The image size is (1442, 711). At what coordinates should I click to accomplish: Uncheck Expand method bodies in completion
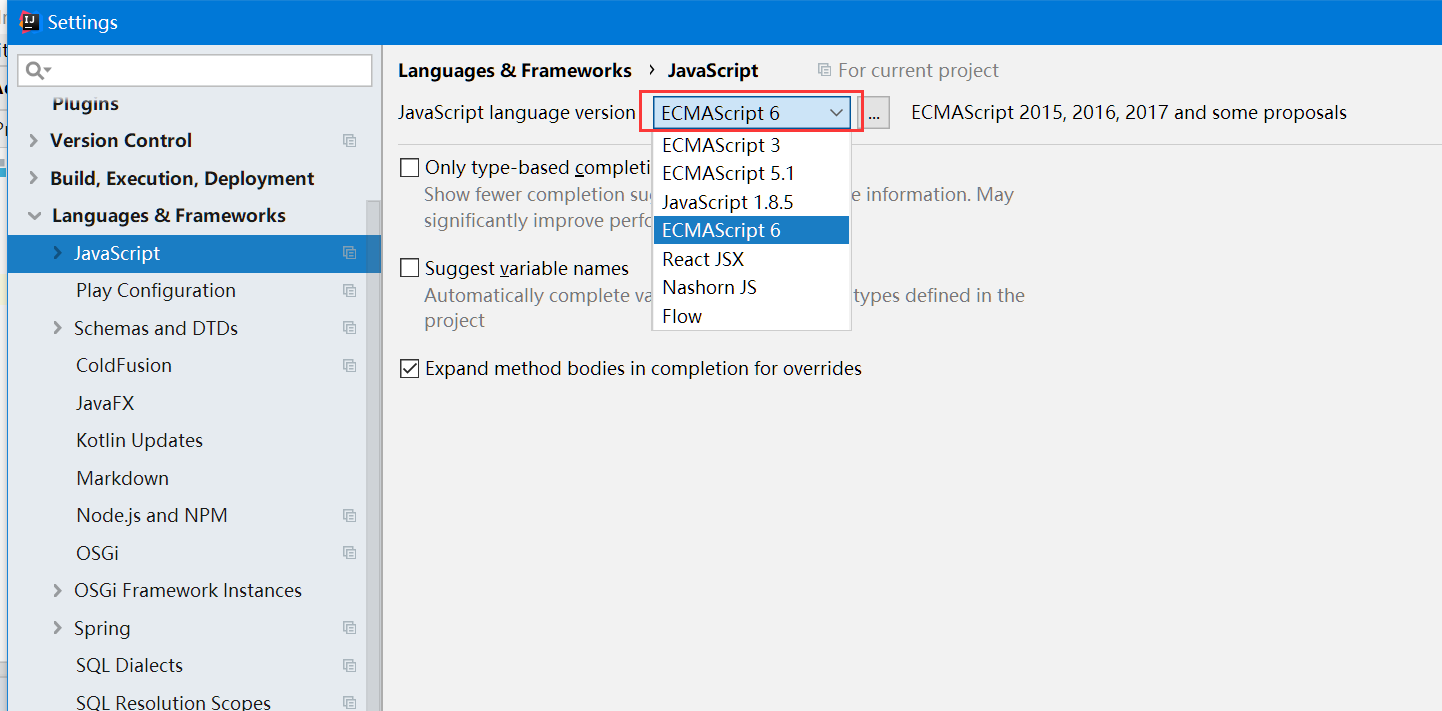[x=409, y=369]
